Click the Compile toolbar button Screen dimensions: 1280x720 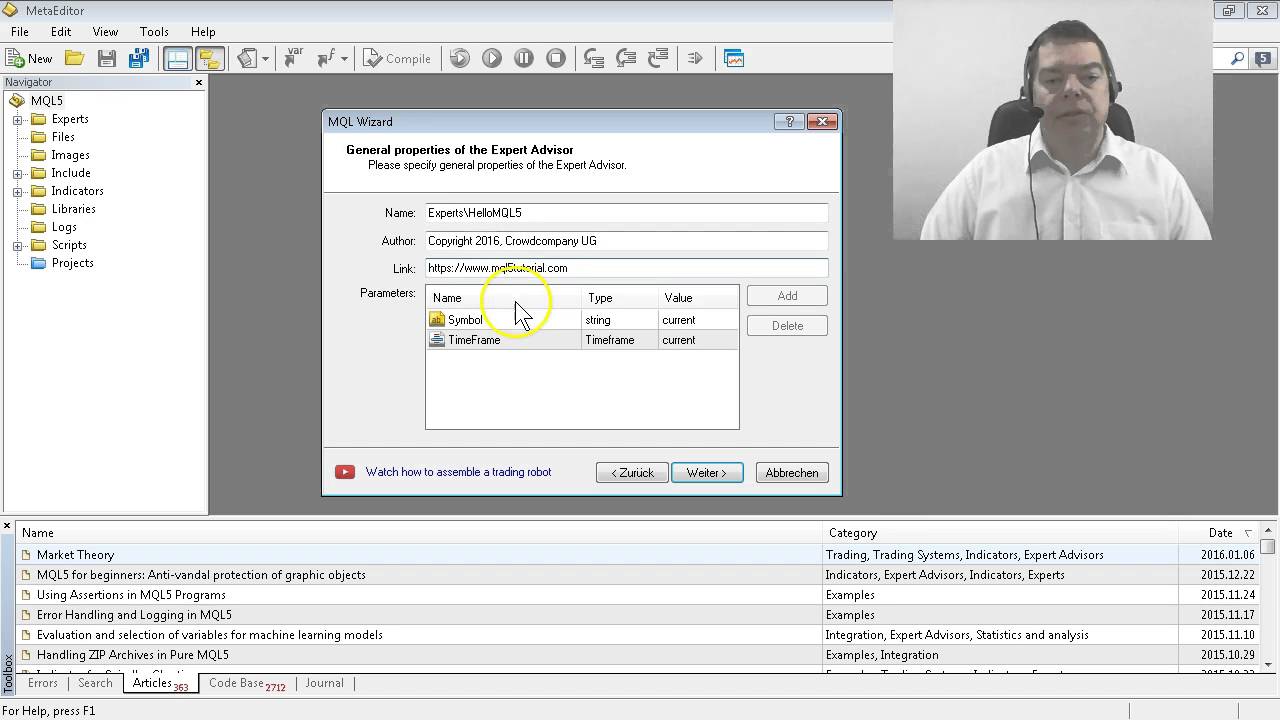tap(397, 59)
